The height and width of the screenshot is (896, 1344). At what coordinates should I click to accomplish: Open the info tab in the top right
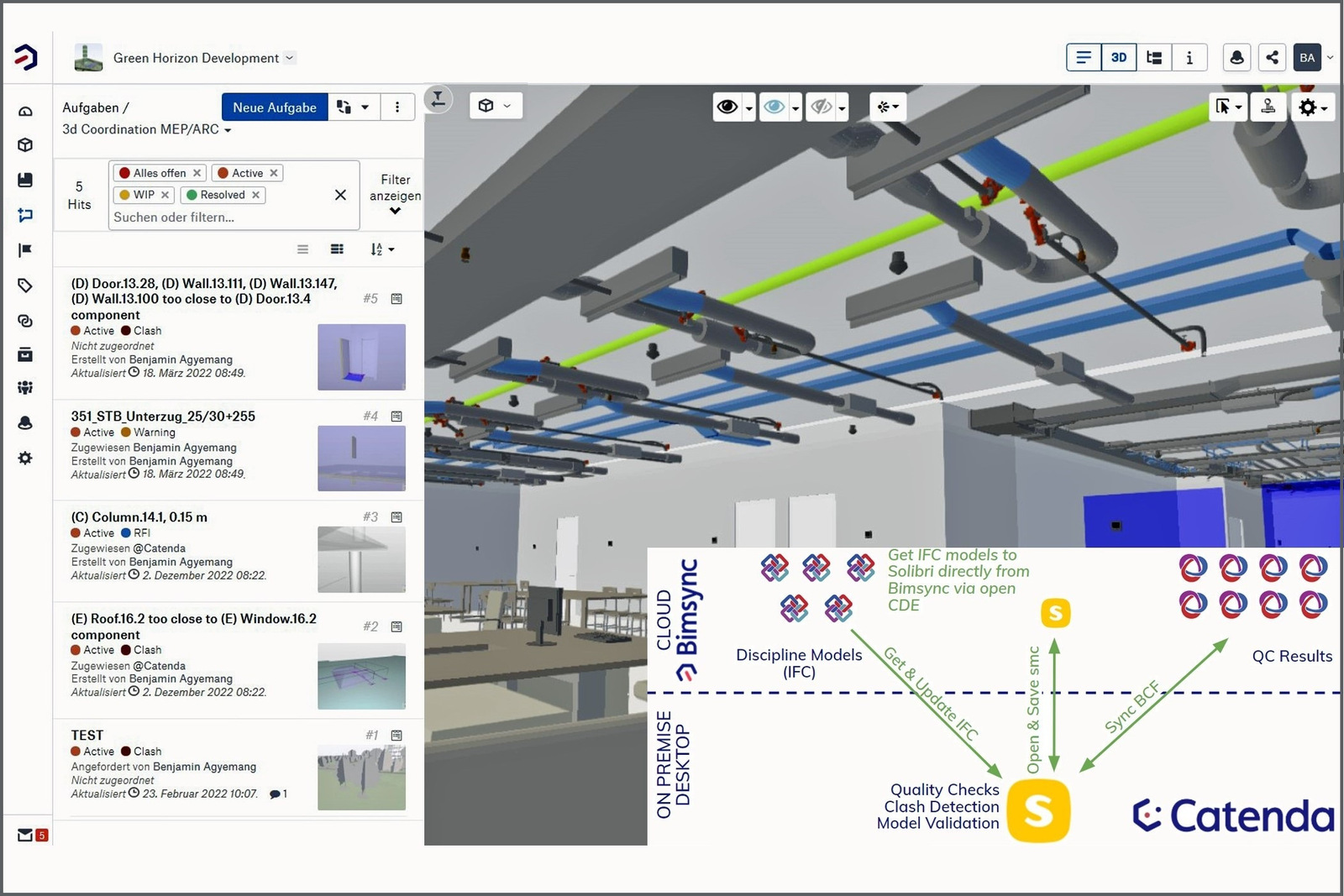coord(1189,57)
